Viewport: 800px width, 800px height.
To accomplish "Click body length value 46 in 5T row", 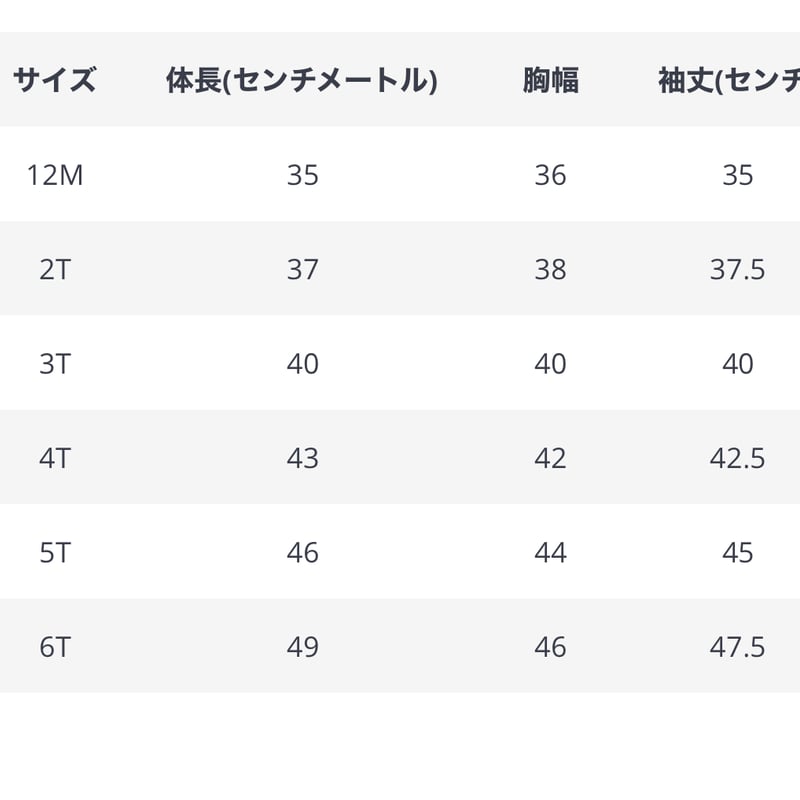I will tap(303, 553).
